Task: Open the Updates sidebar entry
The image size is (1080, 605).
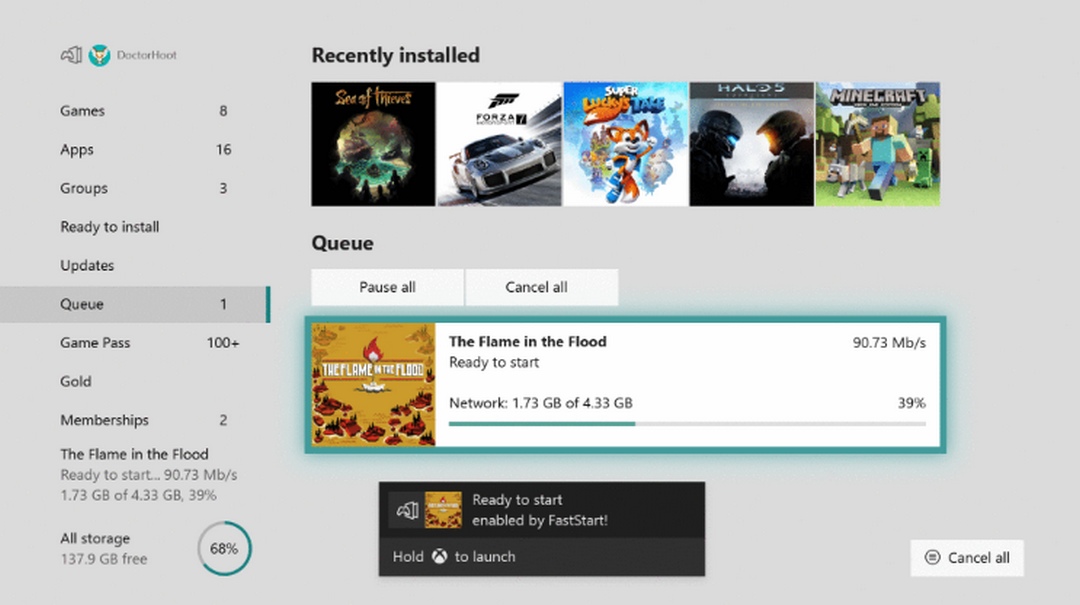Action: point(87,266)
